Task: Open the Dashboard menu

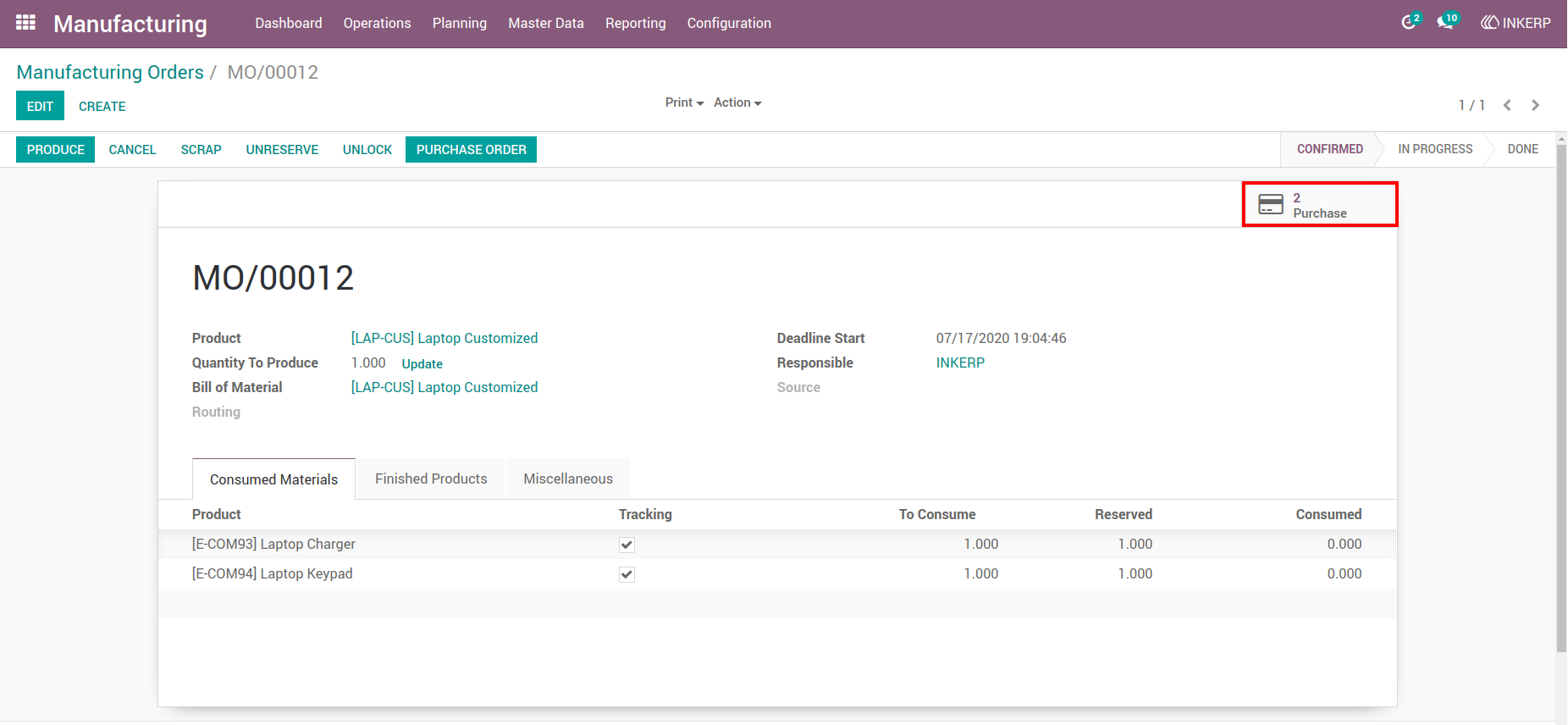Action: pos(289,23)
